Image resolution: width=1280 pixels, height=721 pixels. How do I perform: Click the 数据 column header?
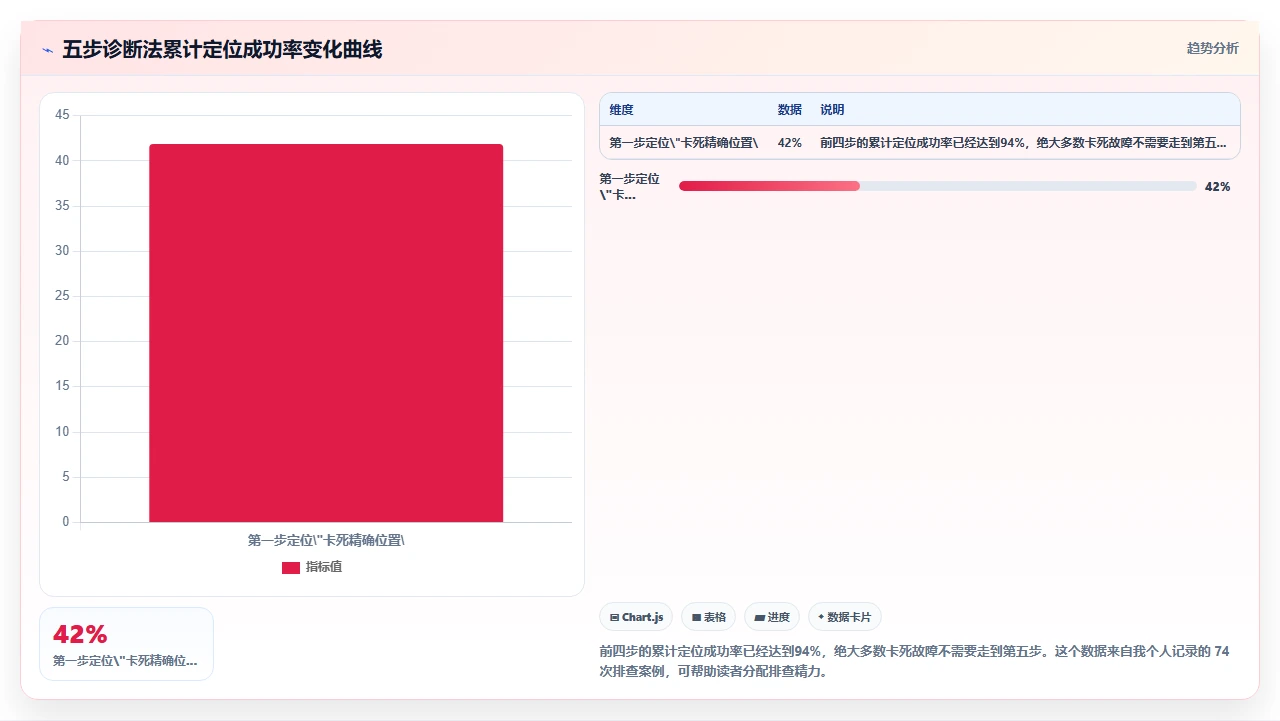(789, 110)
